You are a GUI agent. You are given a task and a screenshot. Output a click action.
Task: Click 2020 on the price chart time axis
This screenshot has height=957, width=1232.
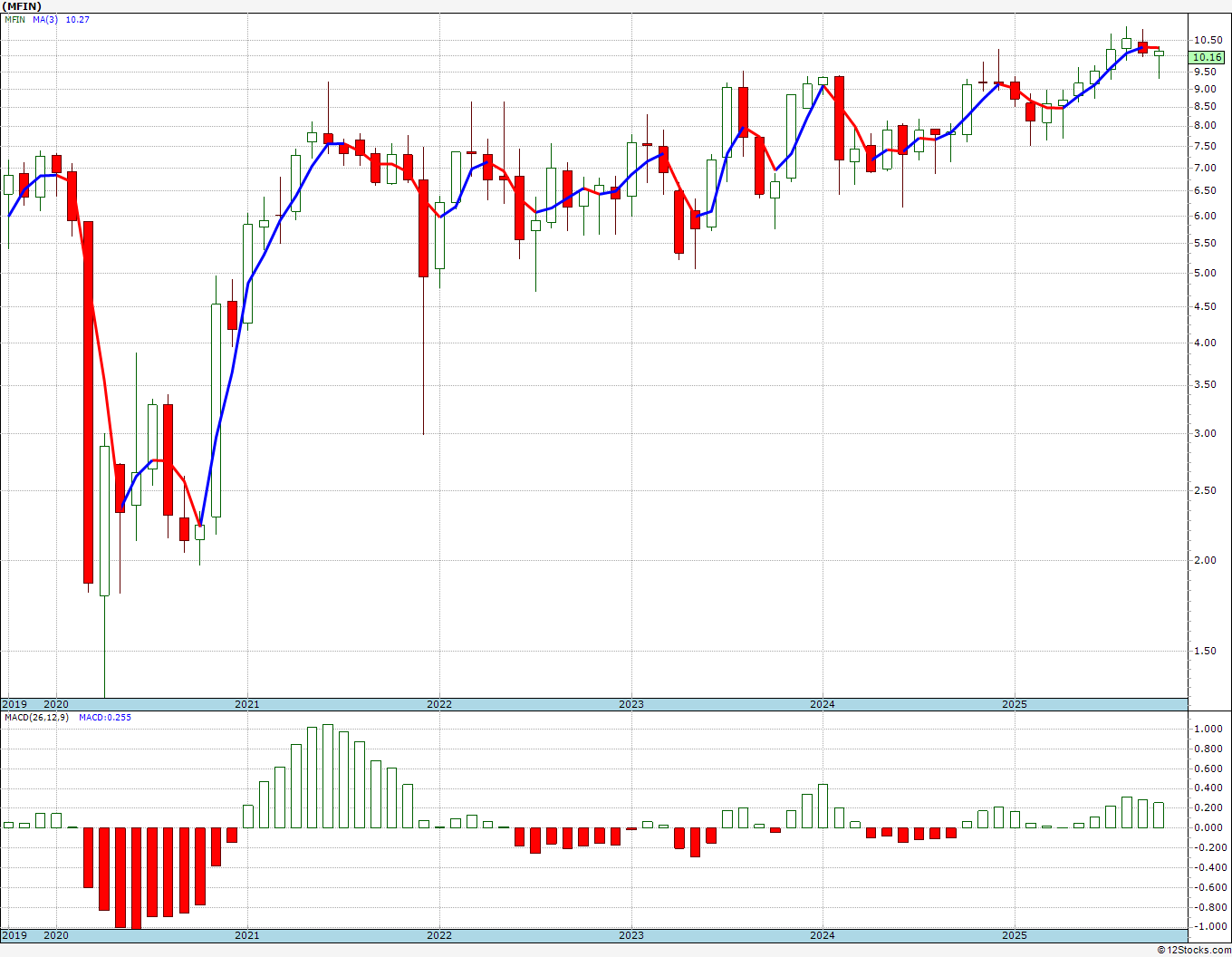[56, 704]
